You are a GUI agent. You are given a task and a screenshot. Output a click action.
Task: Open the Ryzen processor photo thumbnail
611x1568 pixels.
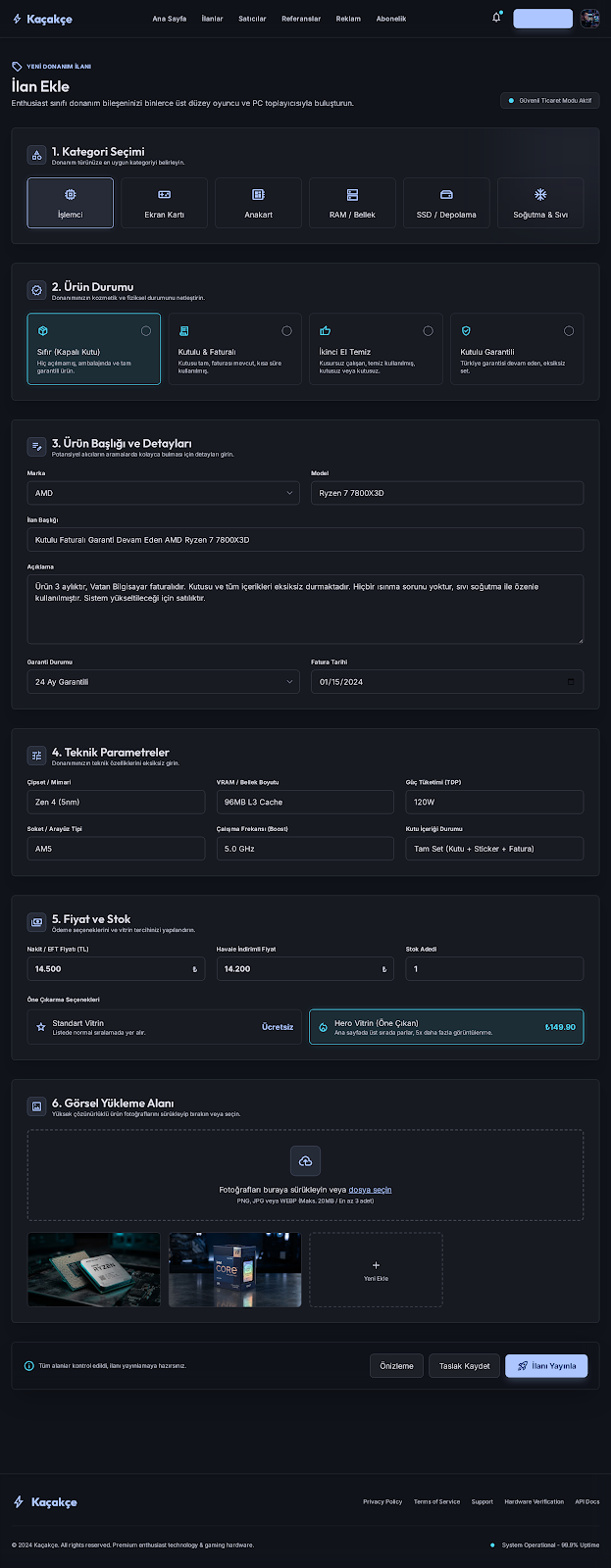(x=93, y=1269)
